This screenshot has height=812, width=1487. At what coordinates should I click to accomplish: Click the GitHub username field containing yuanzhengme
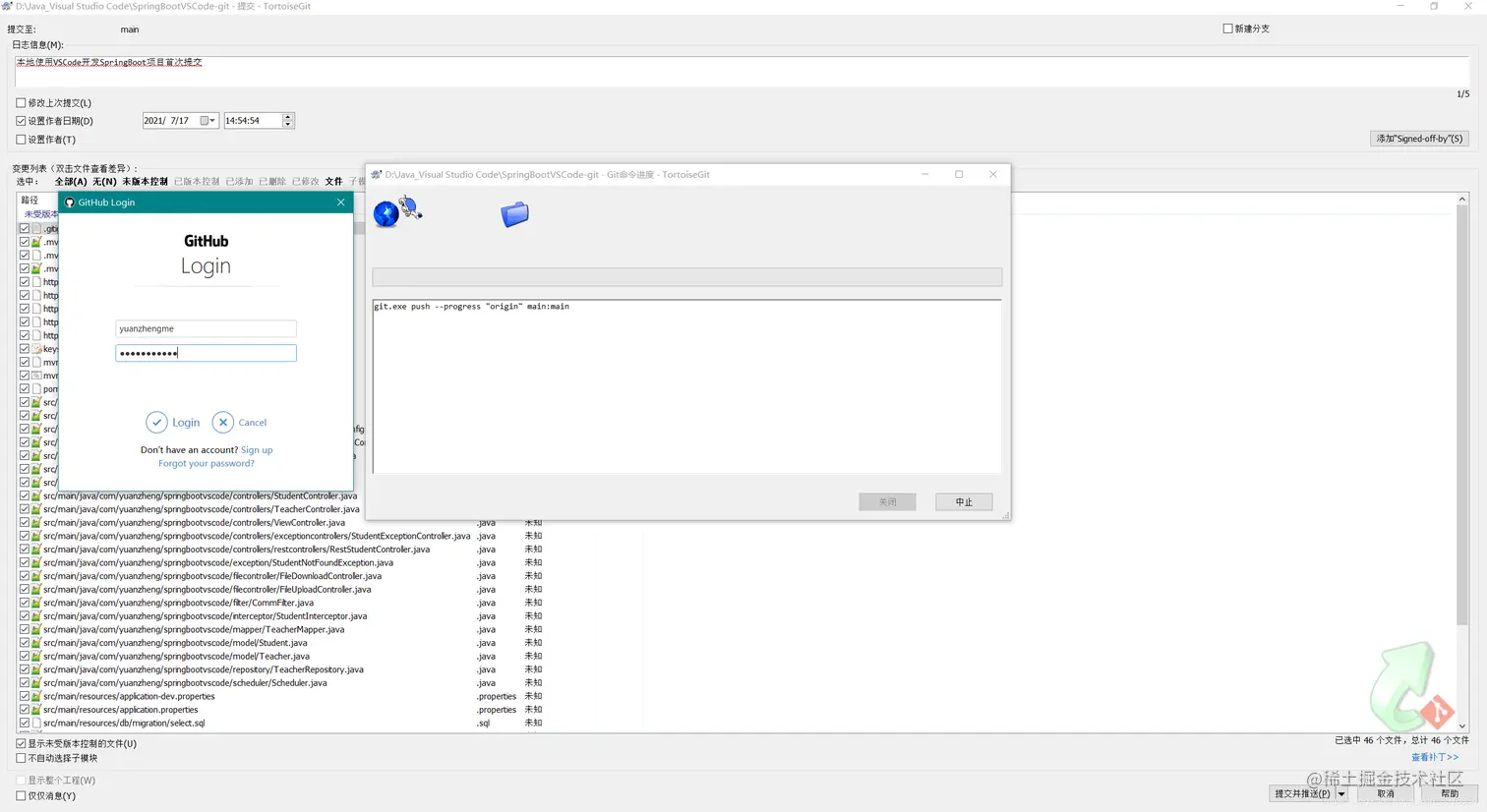click(206, 329)
